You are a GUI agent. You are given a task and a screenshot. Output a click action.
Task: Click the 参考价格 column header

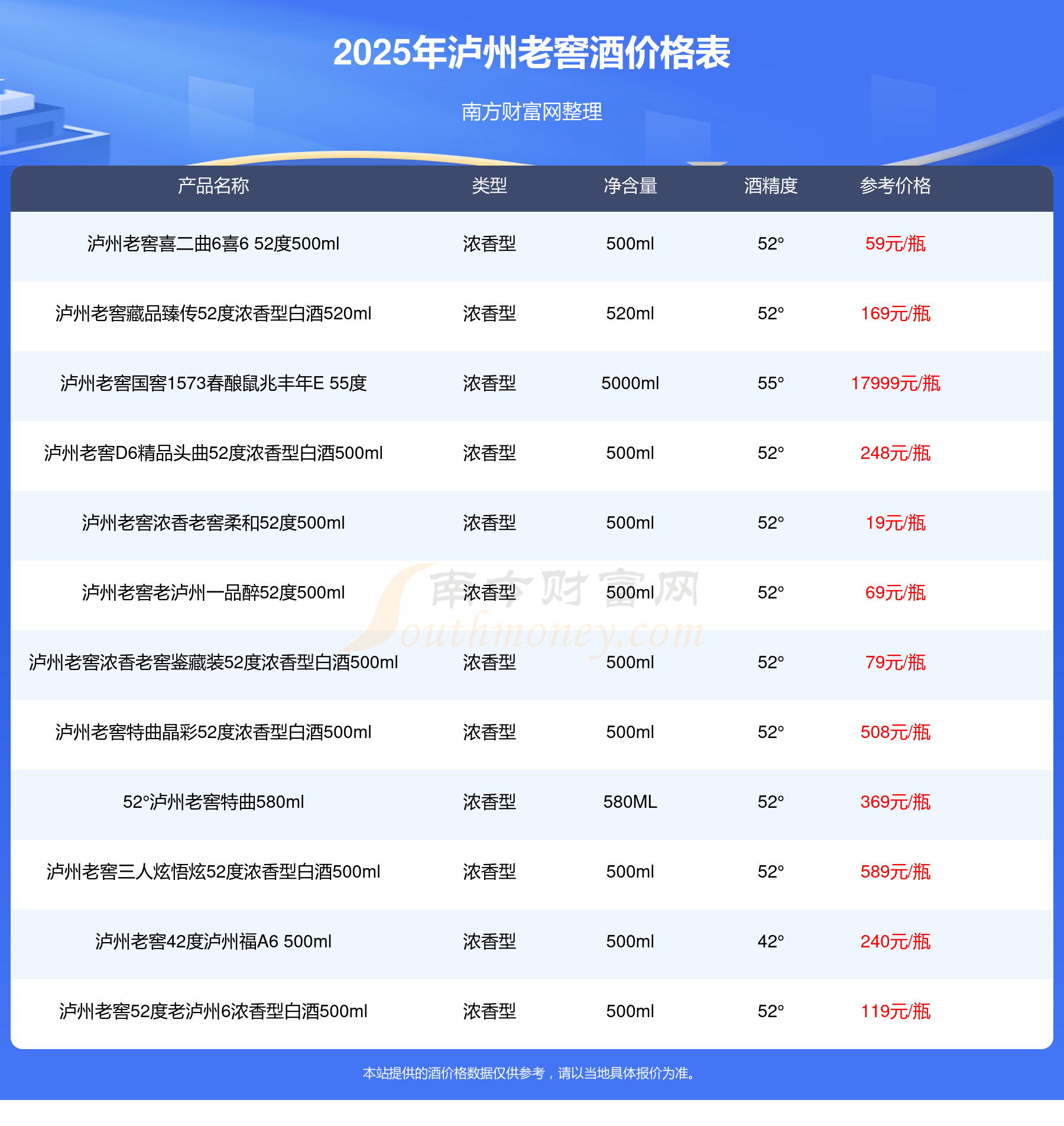(x=896, y=186)
